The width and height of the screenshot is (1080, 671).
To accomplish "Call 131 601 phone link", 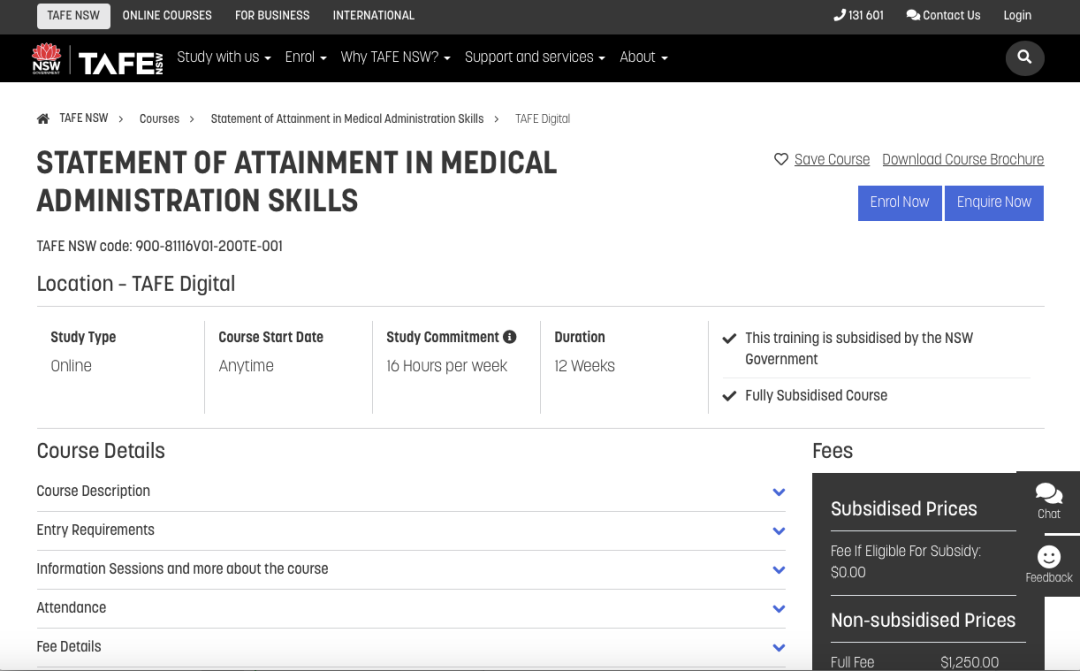I will pyautogui.click(x=858, y=15).
